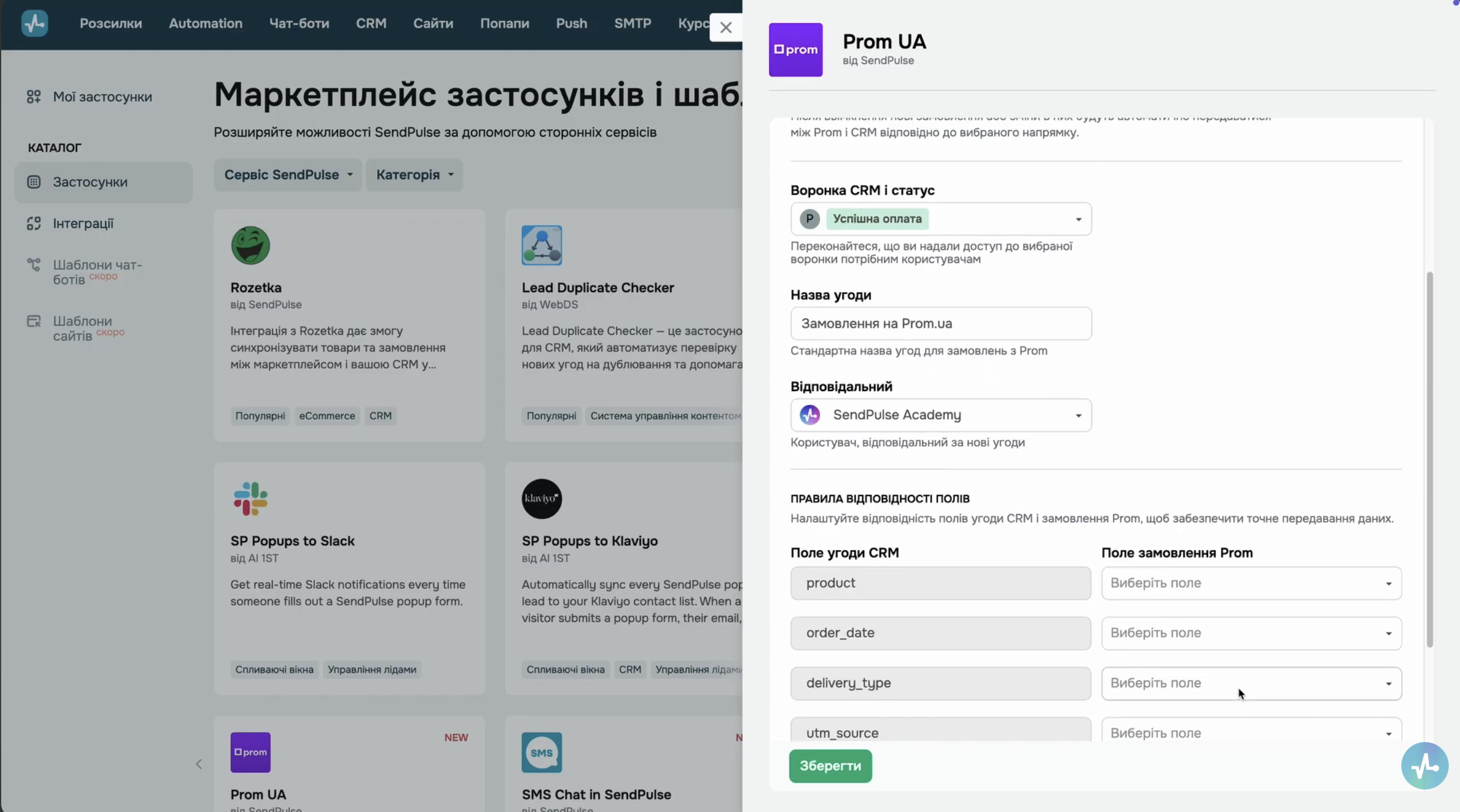Click the SMS Chat in SendPulse icon
The image size is (1460, 812).
pos(541,752)
